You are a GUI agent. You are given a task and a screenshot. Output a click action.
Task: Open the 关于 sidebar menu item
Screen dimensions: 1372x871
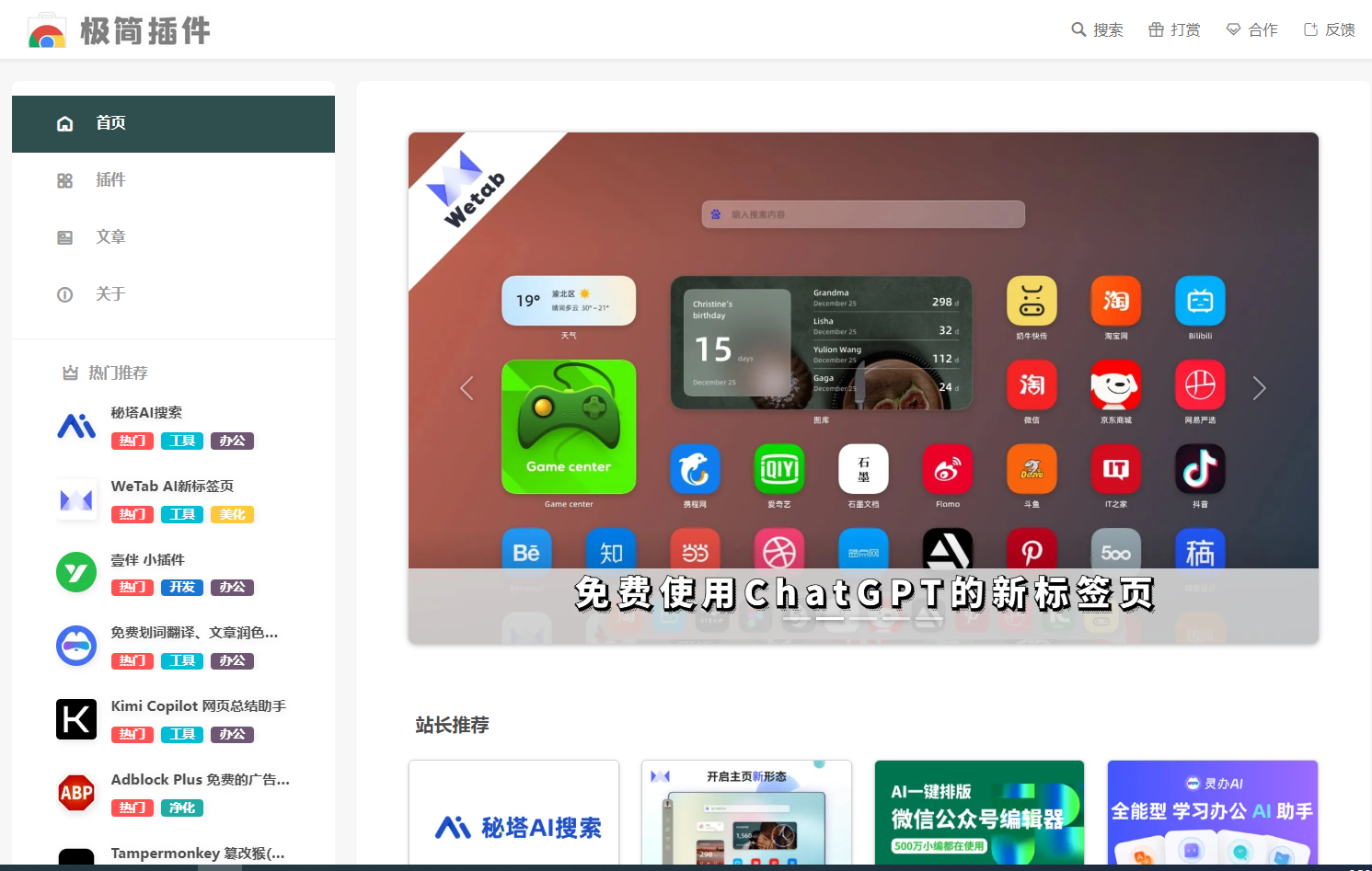[173, 294]
